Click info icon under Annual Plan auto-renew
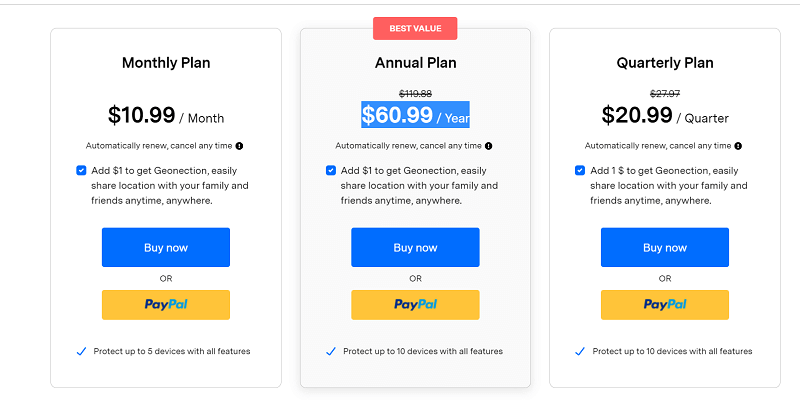Screen dimensions: 800x400 [489, 146]
